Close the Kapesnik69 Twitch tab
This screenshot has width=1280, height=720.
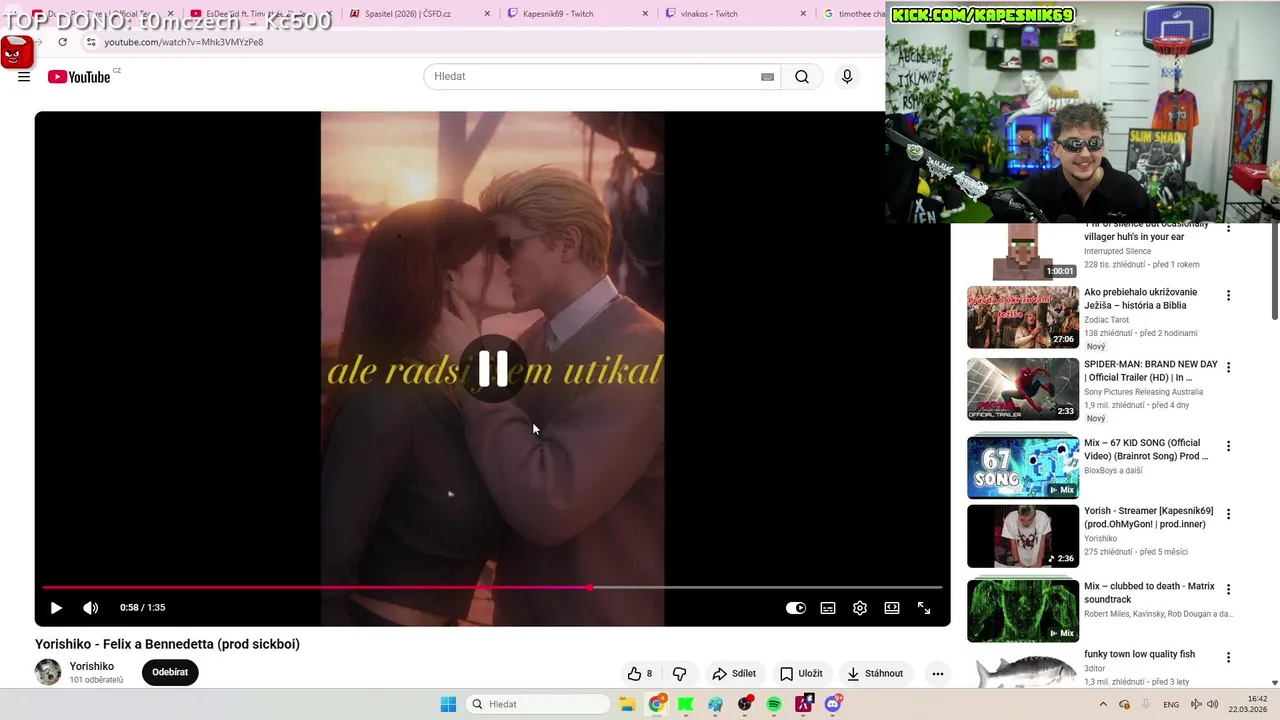coord(645,14)
